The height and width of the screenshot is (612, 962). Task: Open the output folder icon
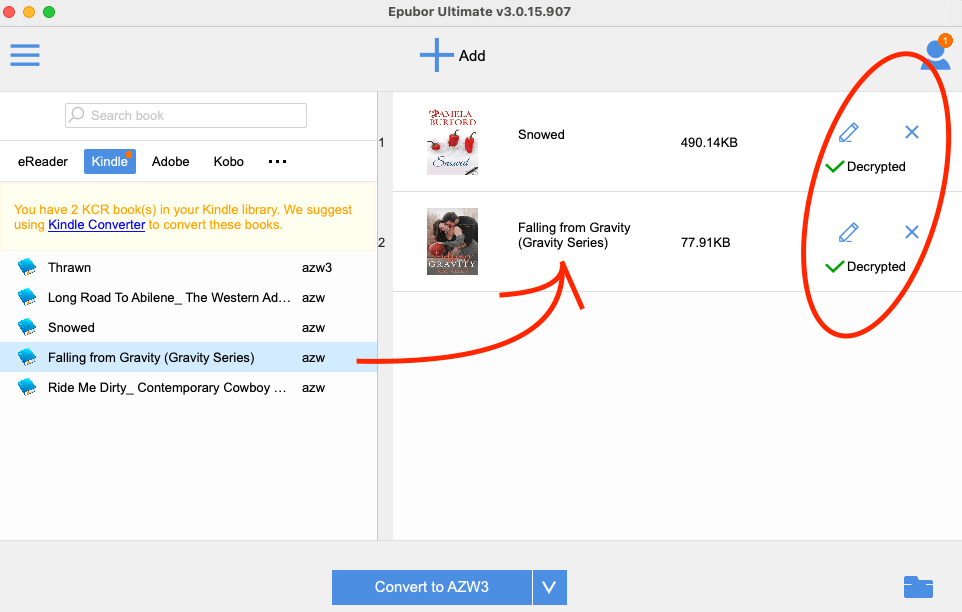coord(918,587)
